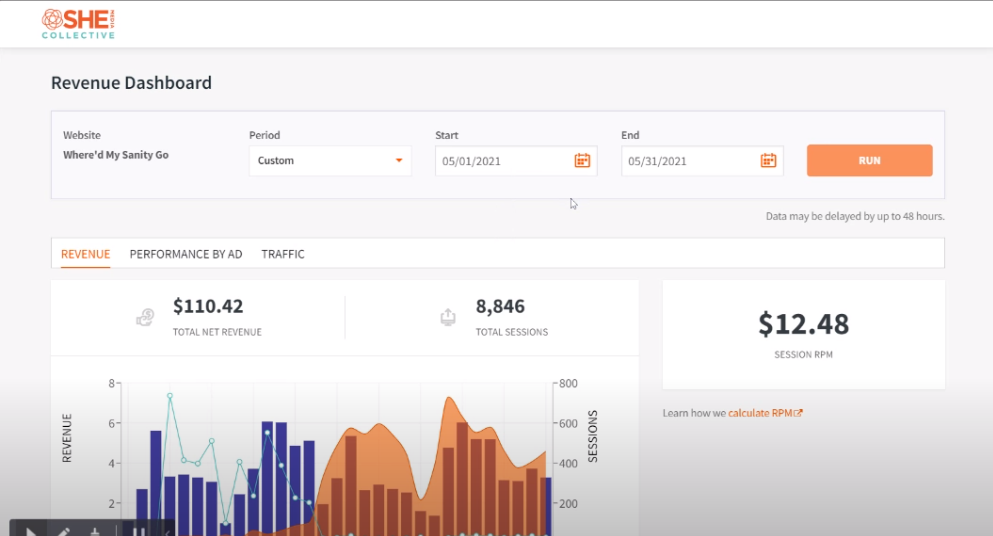Image resolution: width=993 pixels, height=536 pixels.
Task: Open the Start date calendar picker icon
Action: pyautogui.click(x=582, y=160)
